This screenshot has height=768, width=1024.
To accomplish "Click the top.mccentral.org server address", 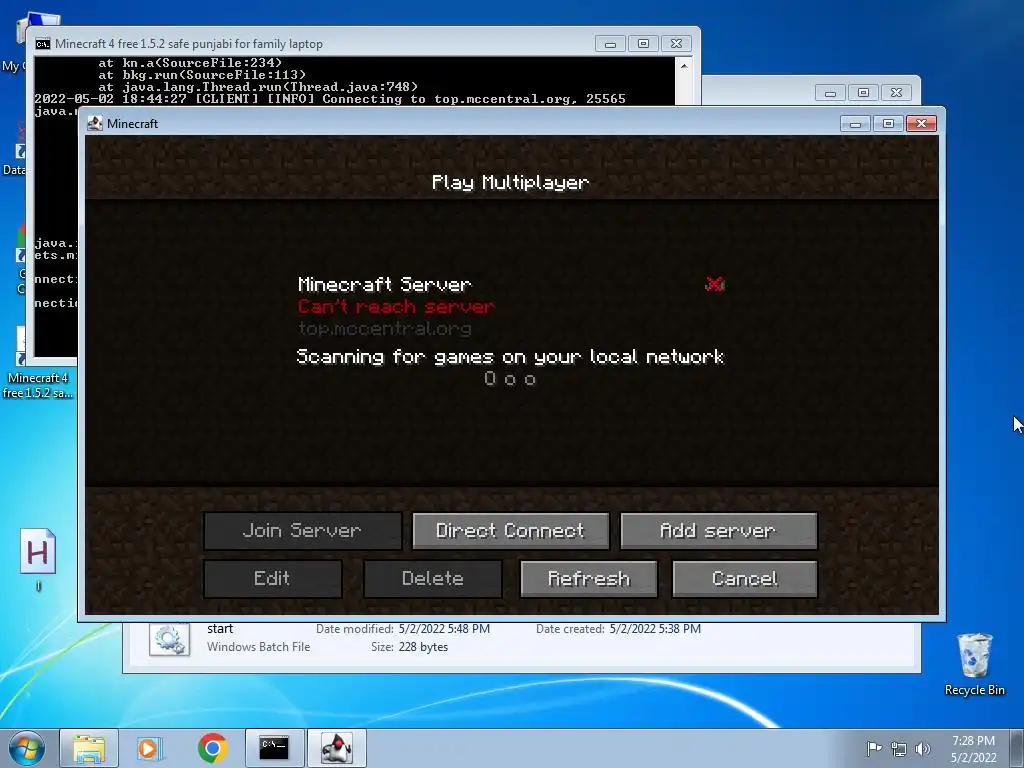I will click(385, 328).
